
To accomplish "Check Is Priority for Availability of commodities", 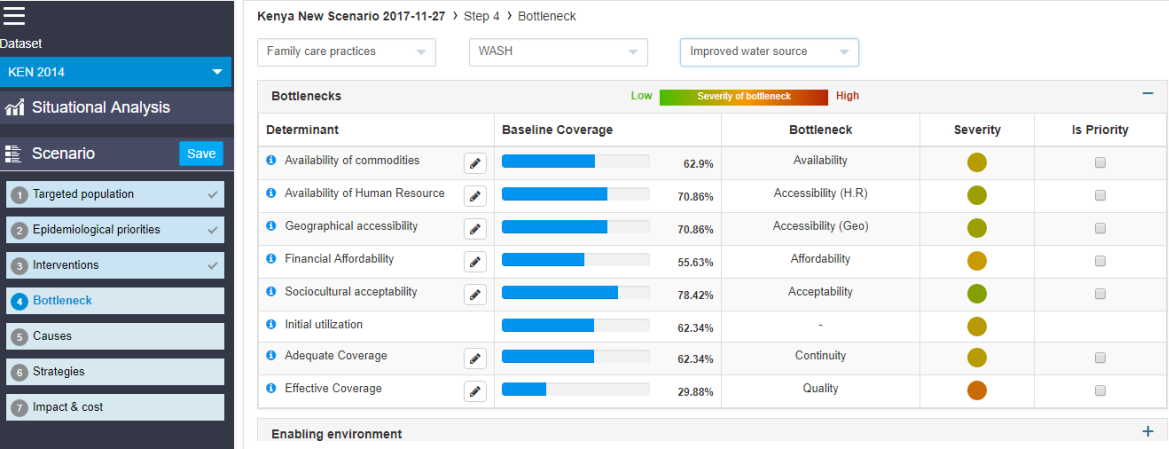I will pos(1100,163).
